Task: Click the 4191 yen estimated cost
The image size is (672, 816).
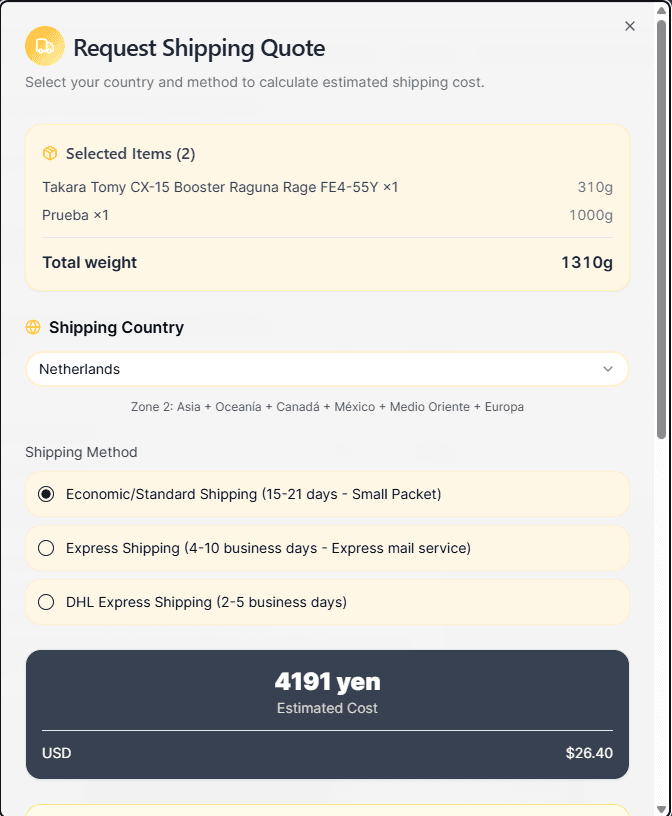Action: coord(327,682)
